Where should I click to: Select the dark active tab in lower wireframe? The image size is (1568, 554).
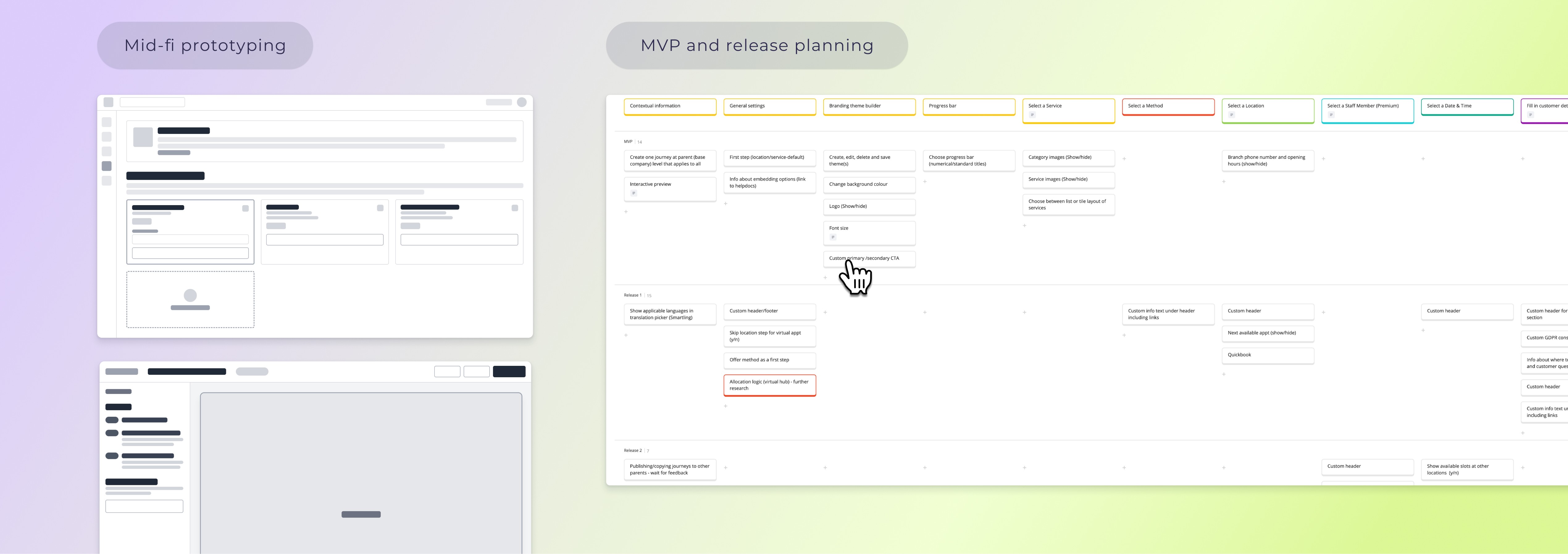(x=186, y=372)
